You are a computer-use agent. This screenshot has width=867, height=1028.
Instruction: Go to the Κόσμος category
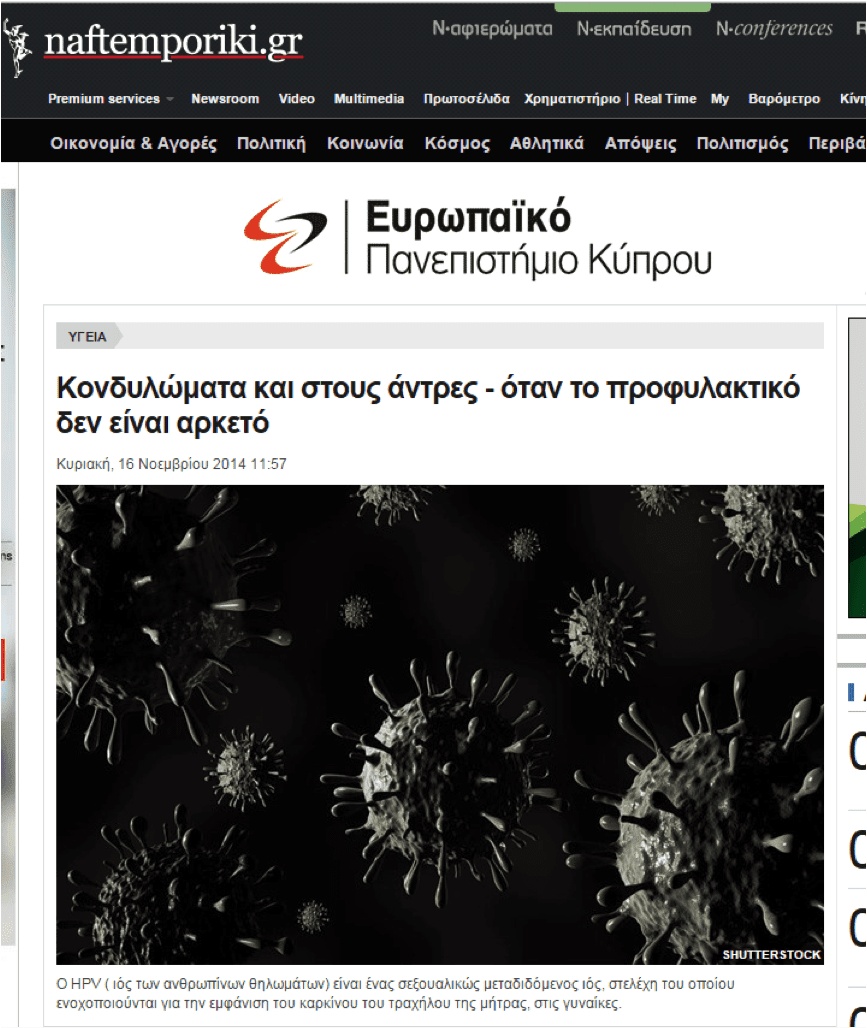tap(457, 144)
